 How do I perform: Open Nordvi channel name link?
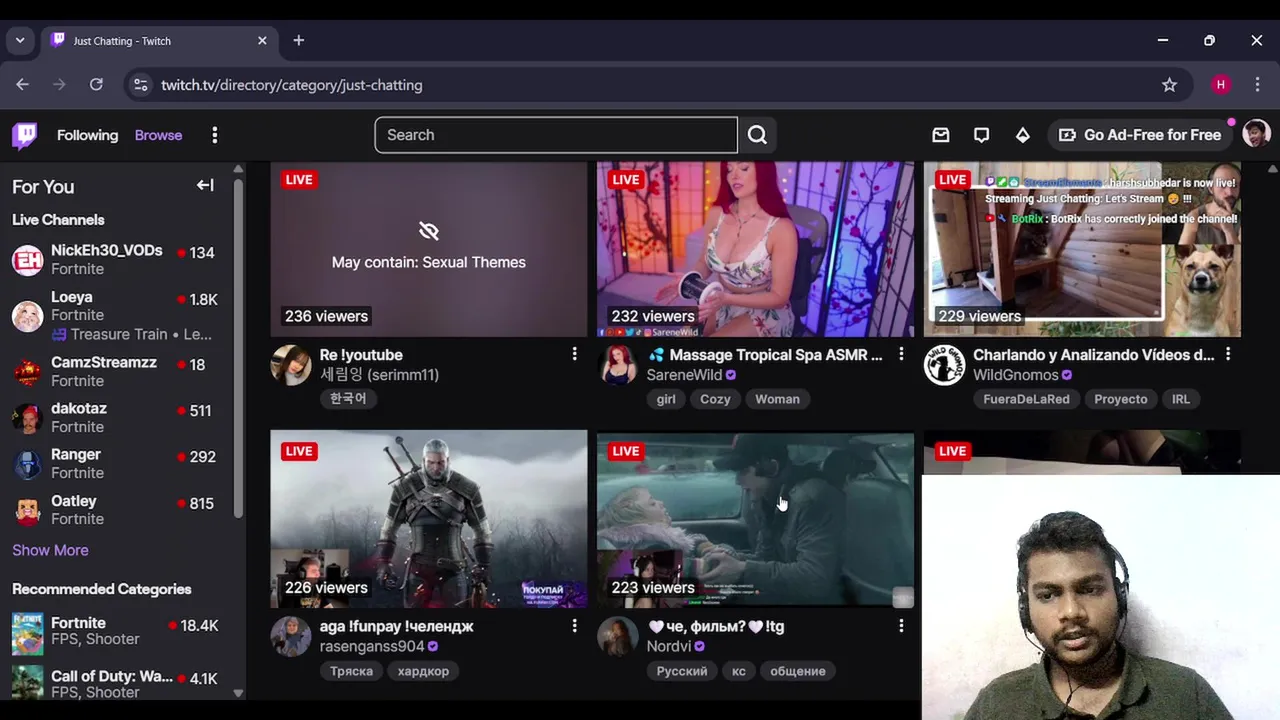pyautogui.click(x=669, y=646)
